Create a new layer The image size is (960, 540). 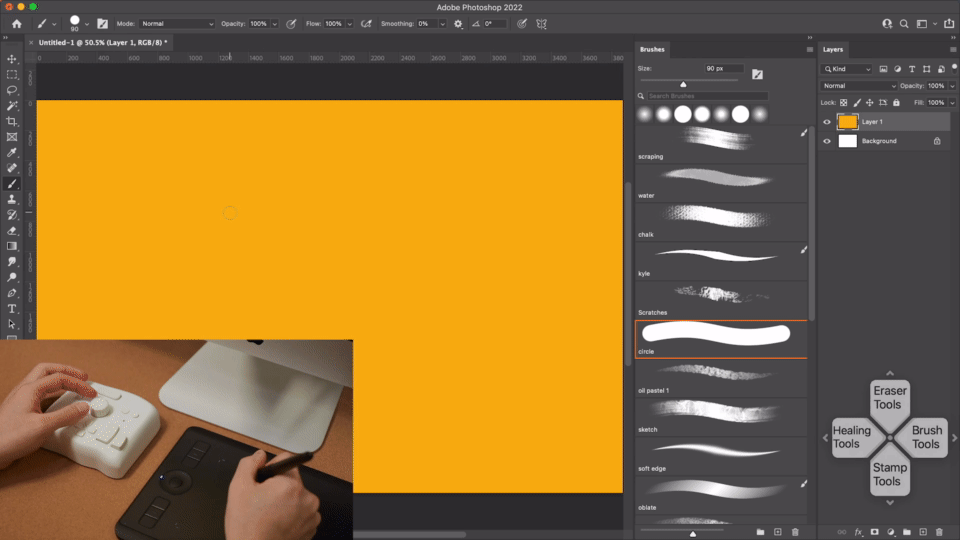[923, 532]
